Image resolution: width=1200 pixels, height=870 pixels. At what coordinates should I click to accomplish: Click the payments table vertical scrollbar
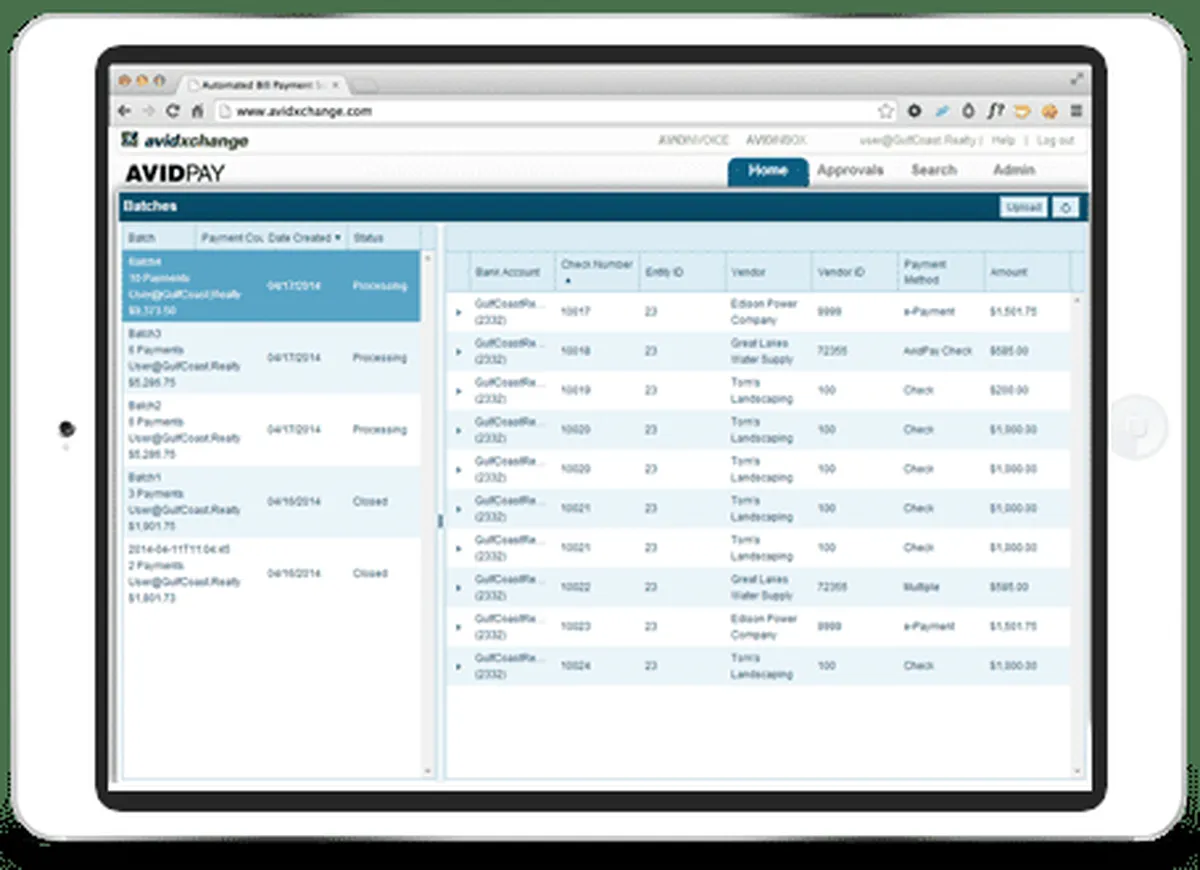click(1078, 535)
